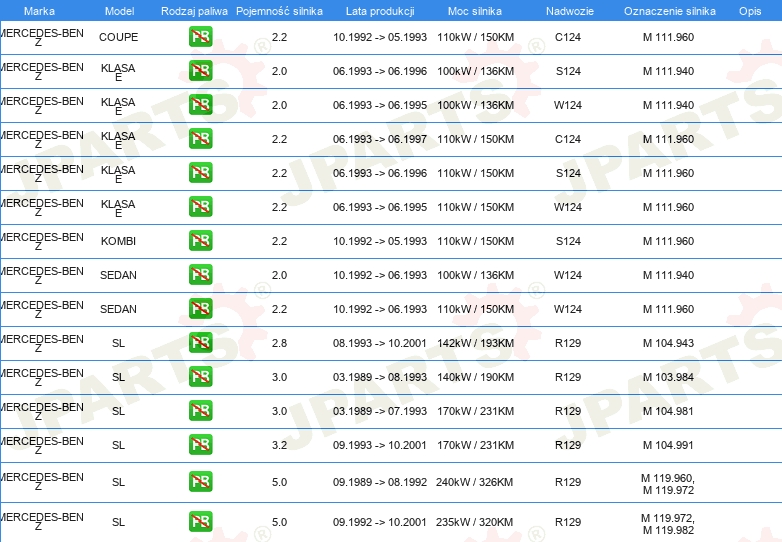Click the fuel icon for SL M 103.984 row

click(x=200, y=376)
